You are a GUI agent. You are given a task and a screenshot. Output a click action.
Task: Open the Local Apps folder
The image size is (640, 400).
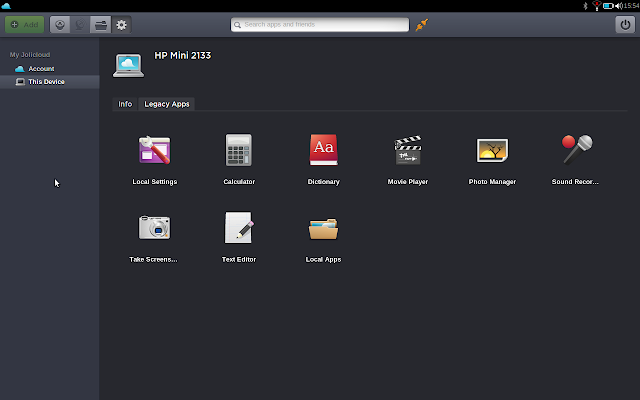[x=323, y=229]
